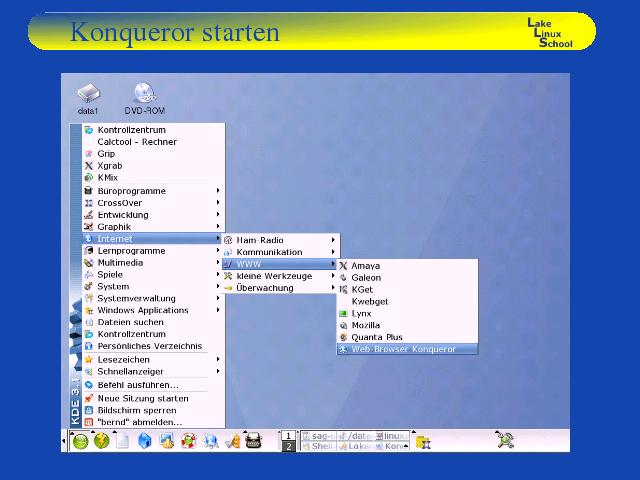640x480 pixels.
Task: Click the lightning bolt panel icon
Action: click(102, 441)
